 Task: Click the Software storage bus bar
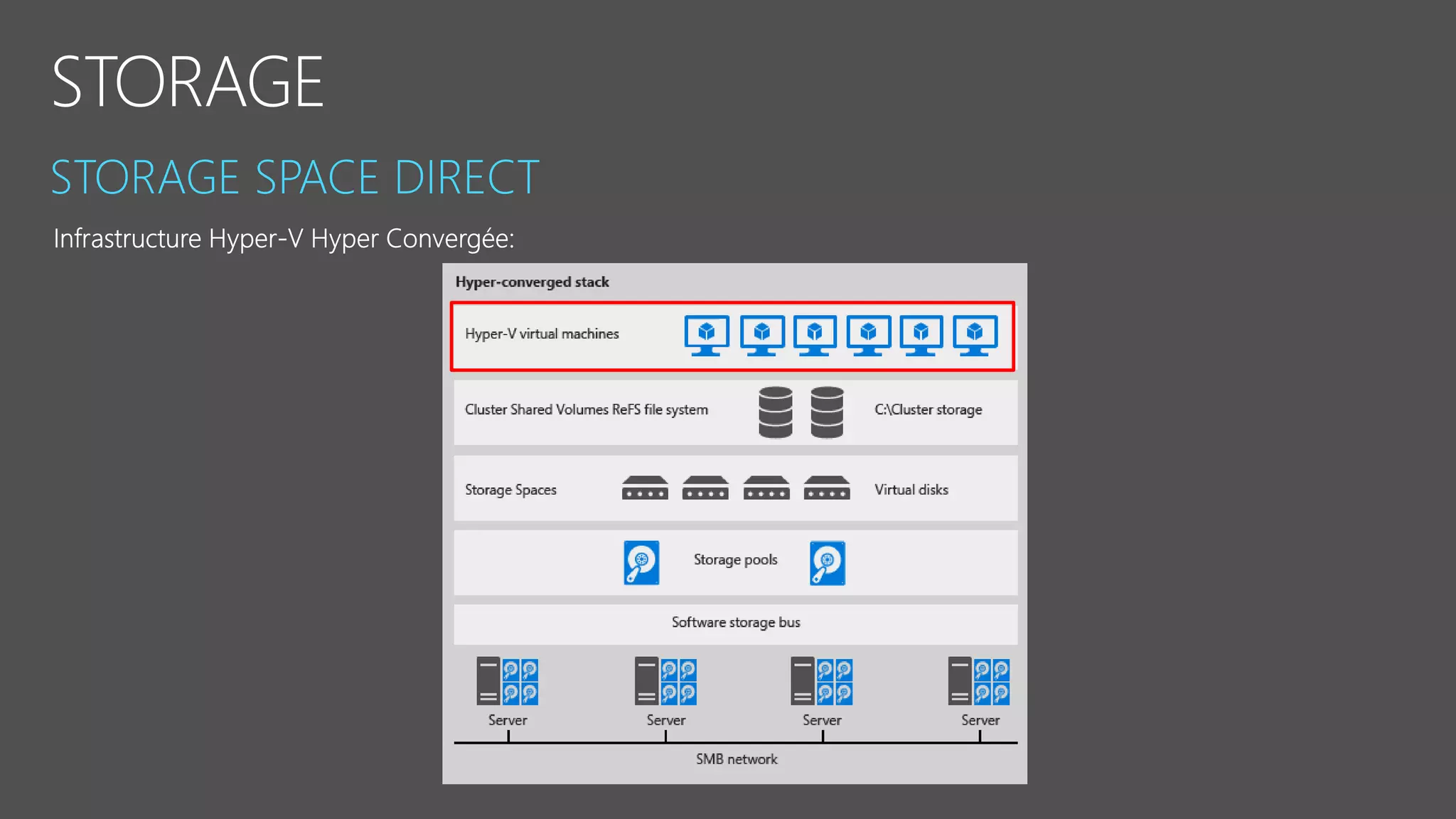point(736,623)
